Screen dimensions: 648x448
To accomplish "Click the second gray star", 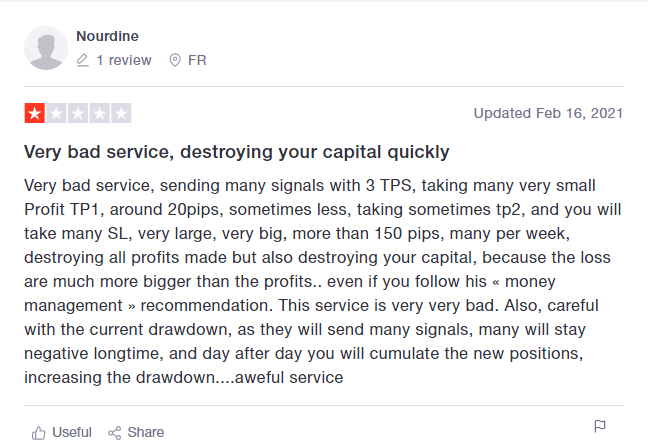I will [x=56, y=113].
